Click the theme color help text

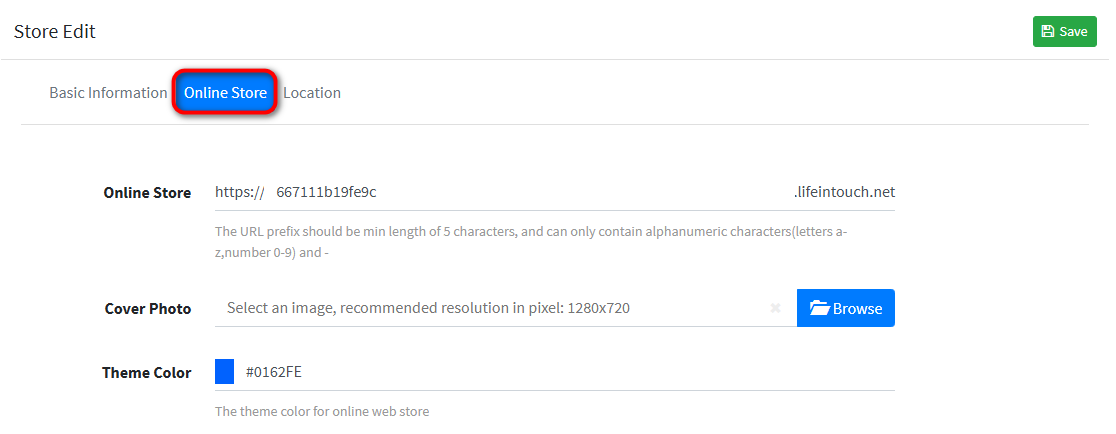click(322, 411)
